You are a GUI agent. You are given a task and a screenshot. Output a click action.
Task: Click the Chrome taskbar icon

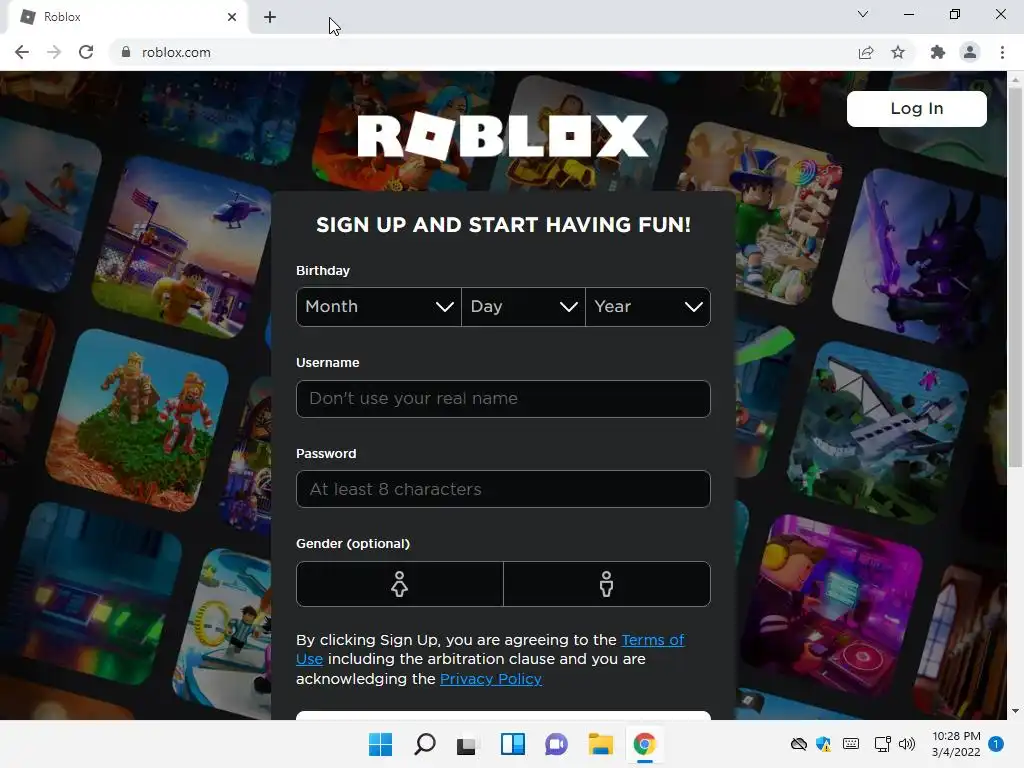click(645, 744)
